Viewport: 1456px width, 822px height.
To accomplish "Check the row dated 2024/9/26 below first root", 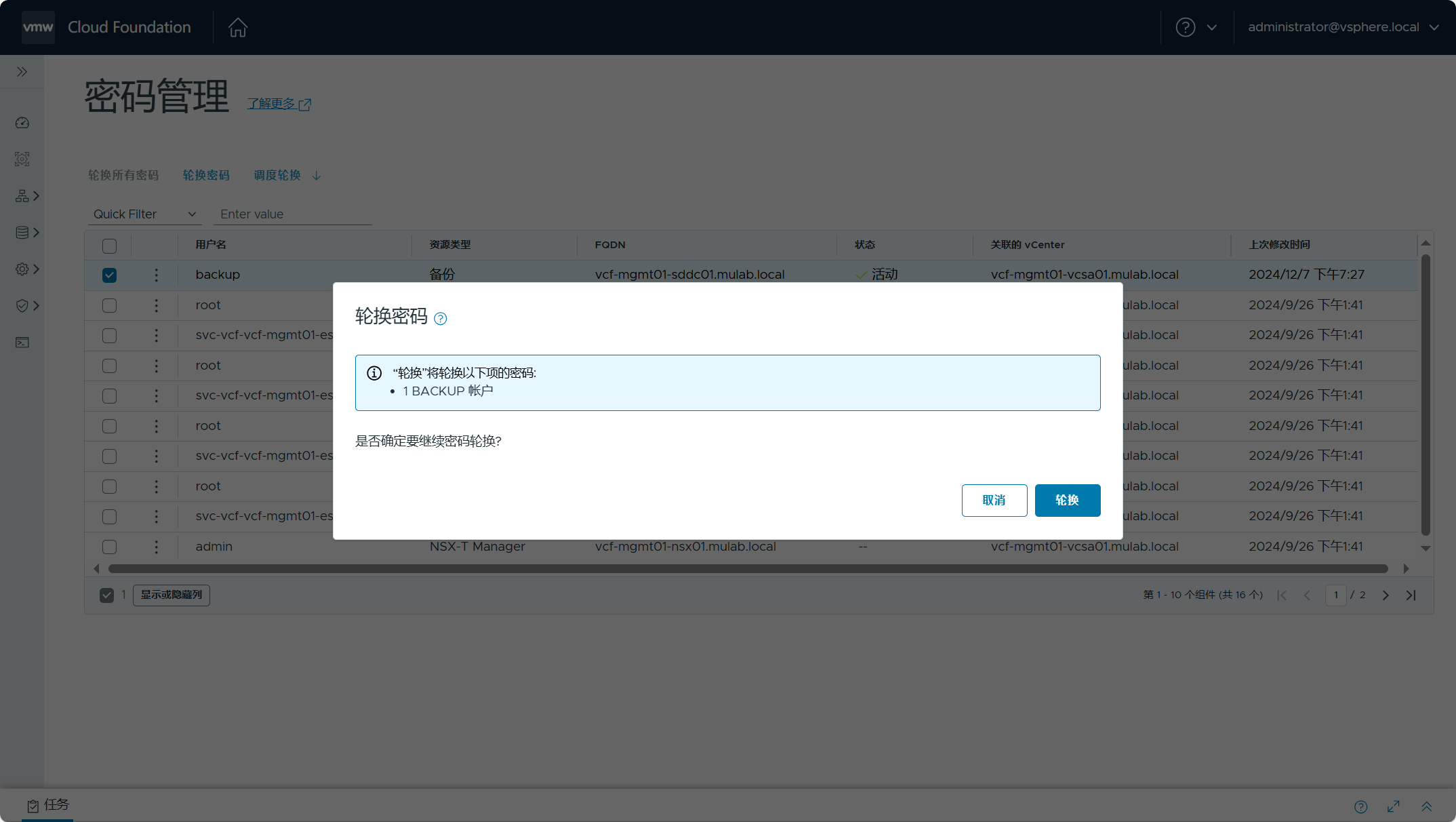I will tap(109, 336).
